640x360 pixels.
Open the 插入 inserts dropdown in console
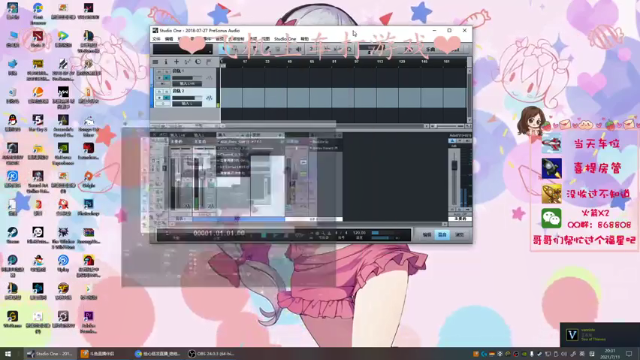233,135
